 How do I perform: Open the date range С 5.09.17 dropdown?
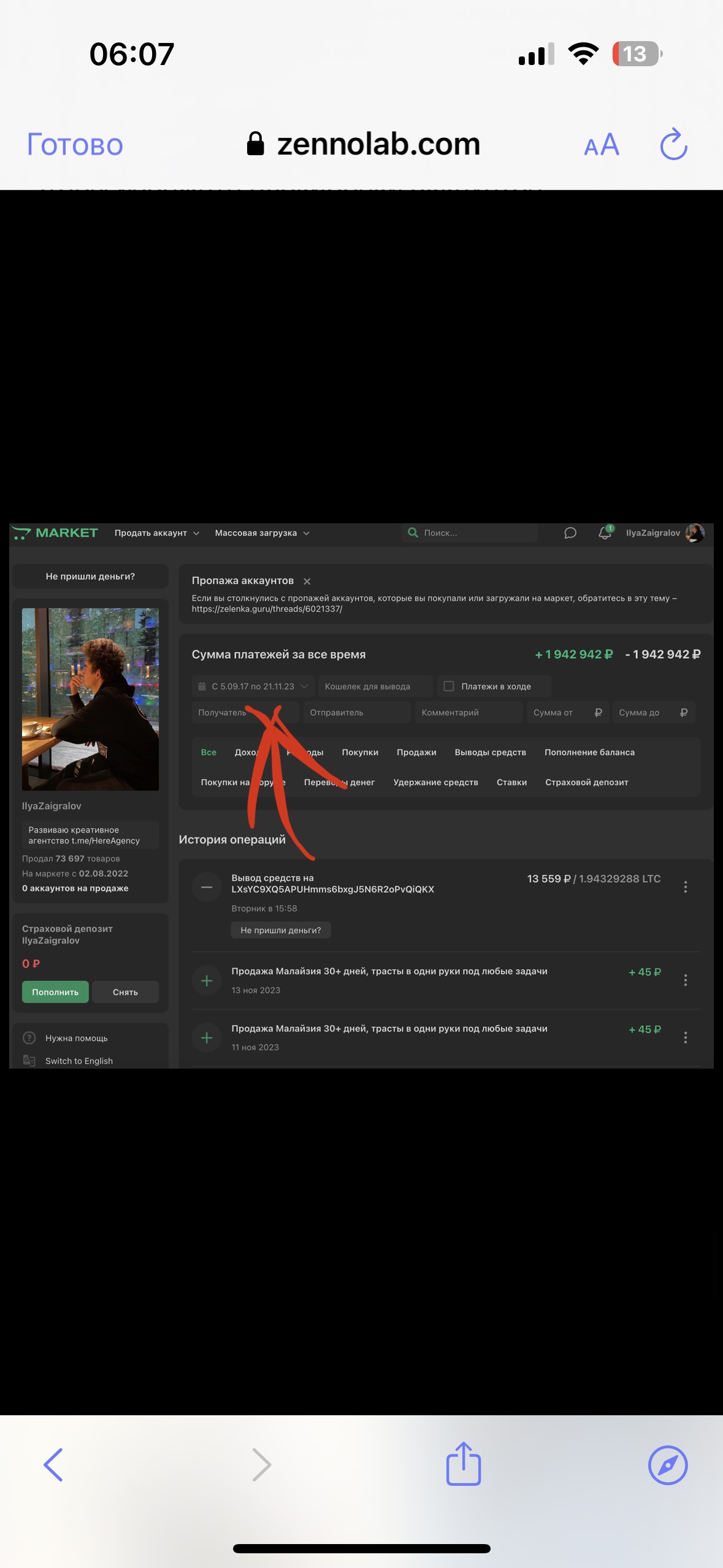[x=253, y=686]
